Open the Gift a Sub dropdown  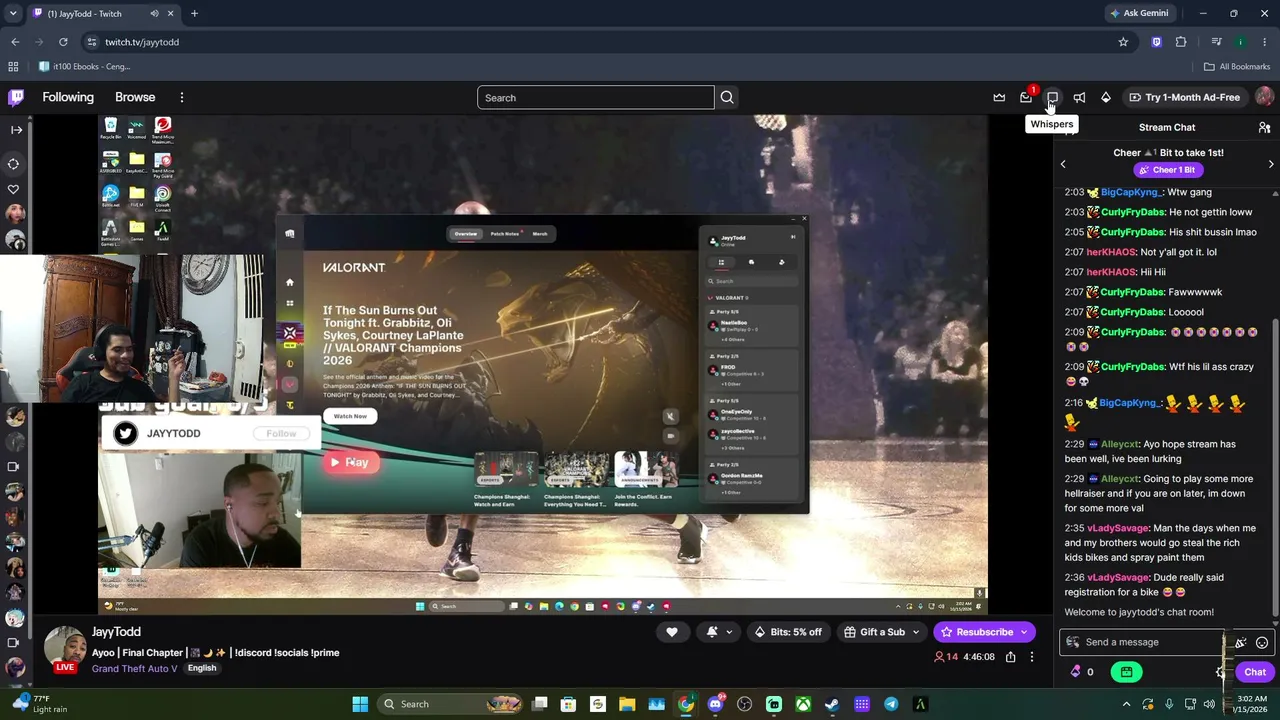(882, 632)
